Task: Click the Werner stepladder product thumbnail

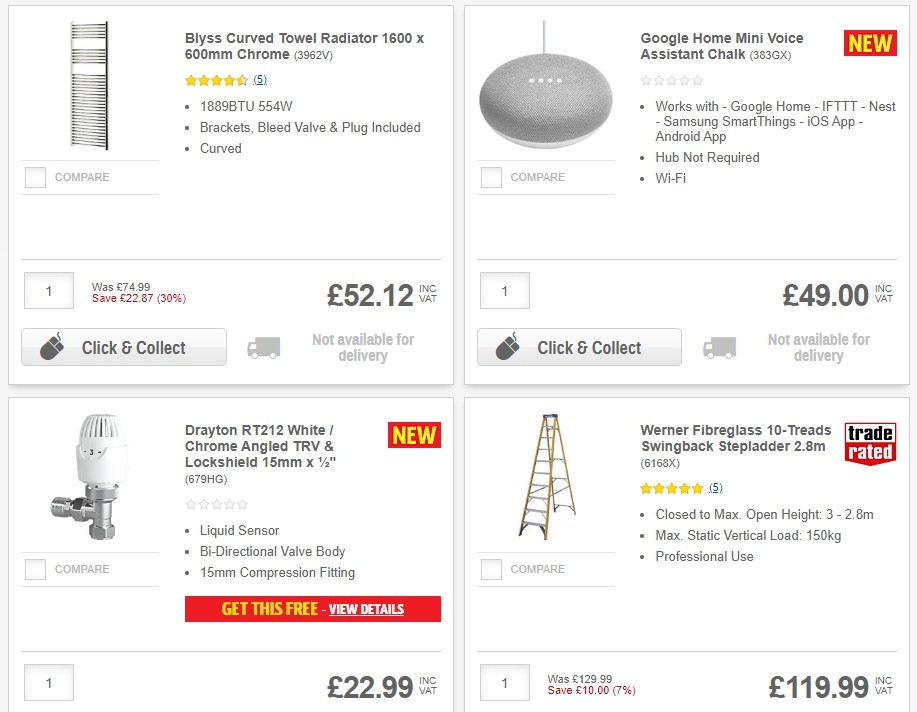Action: 545,475
